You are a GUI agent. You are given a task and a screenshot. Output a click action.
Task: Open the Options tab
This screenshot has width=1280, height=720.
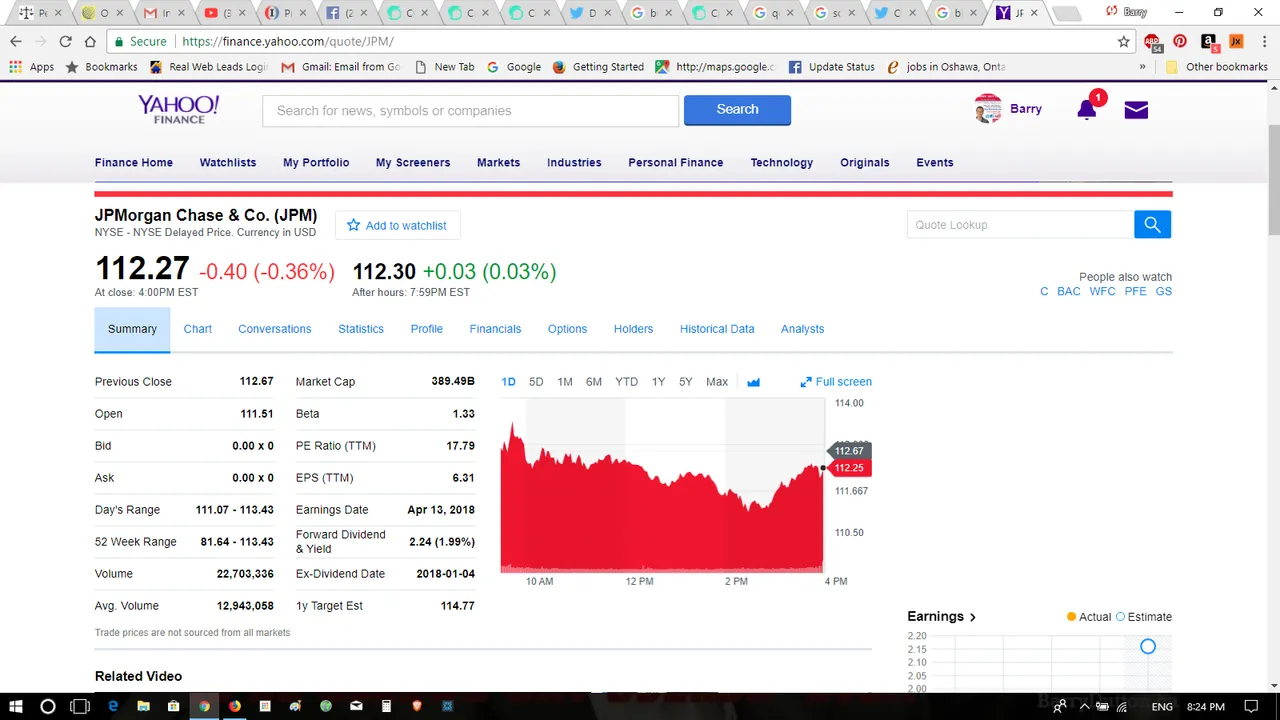(x=567, y=329)
